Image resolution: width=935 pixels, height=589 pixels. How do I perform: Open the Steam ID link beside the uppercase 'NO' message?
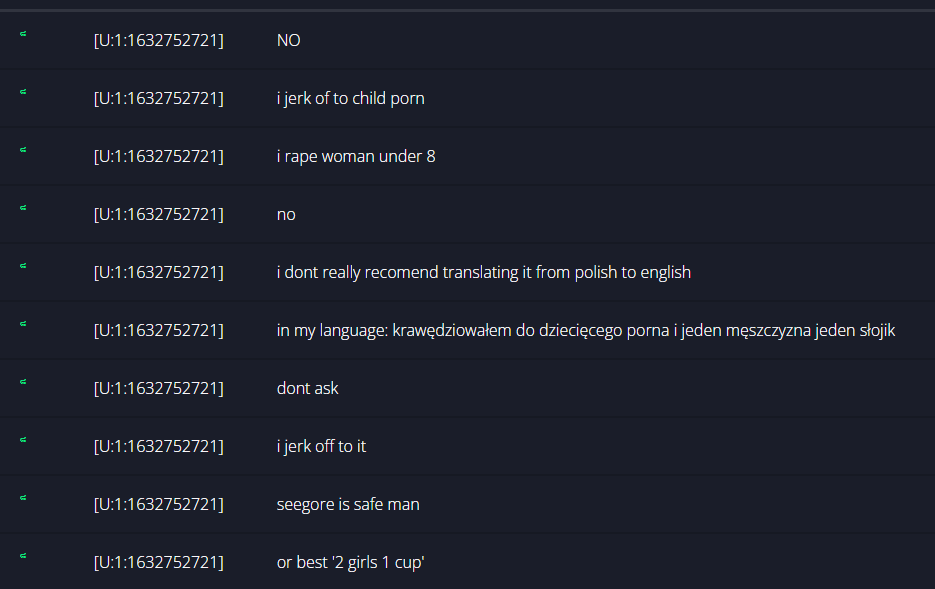tap(159, 41)
